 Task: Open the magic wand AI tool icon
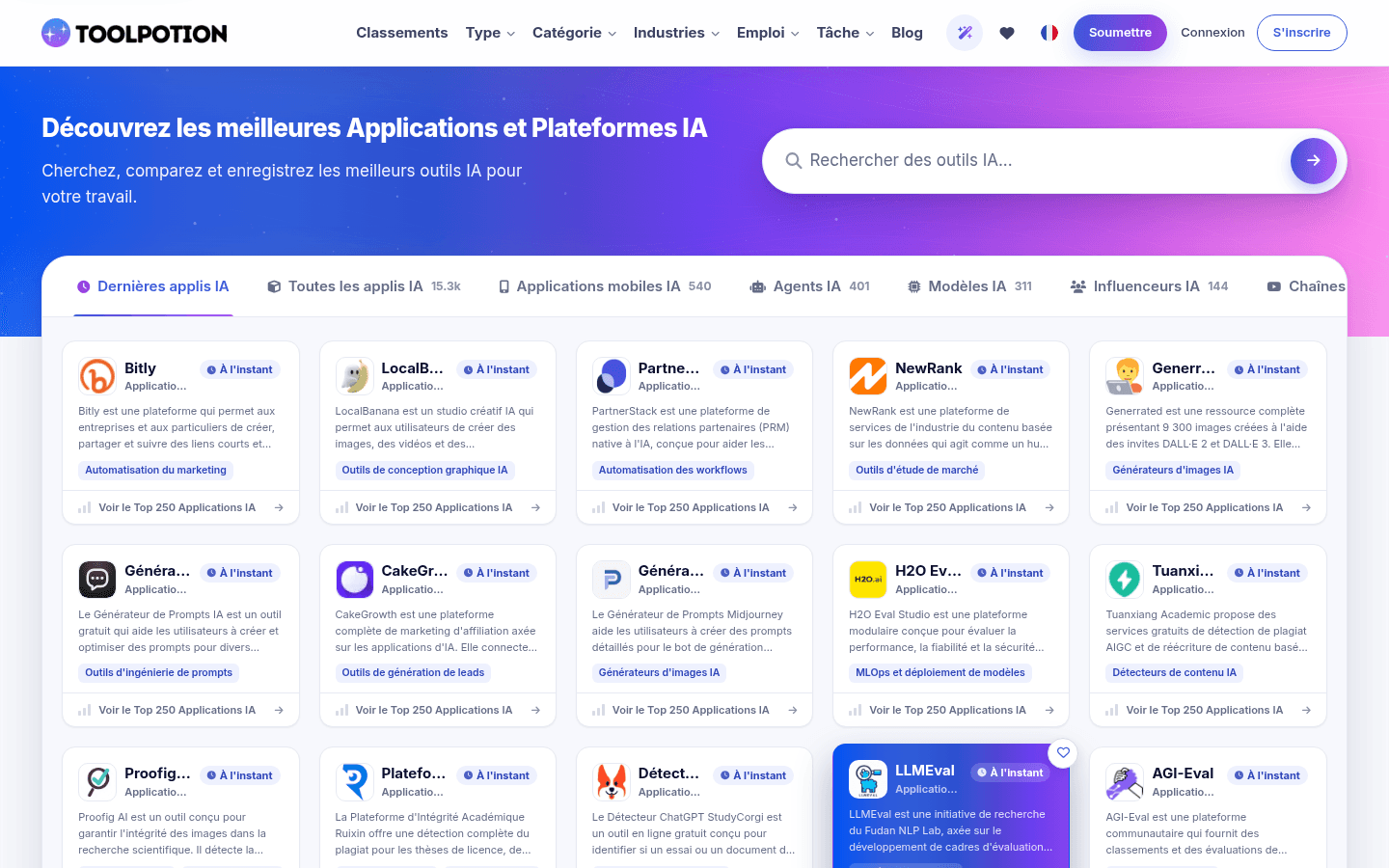(x=965, y=33)
